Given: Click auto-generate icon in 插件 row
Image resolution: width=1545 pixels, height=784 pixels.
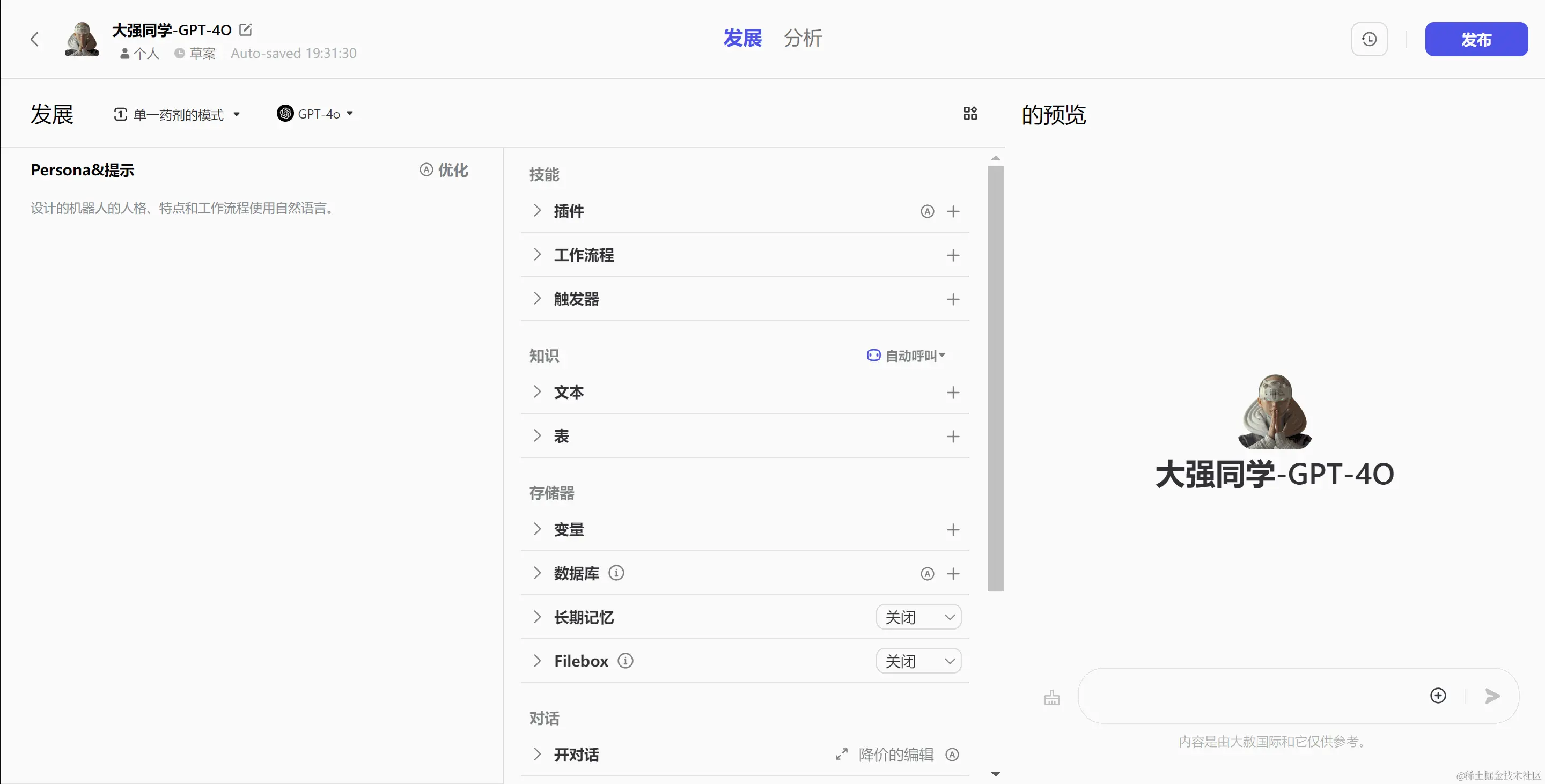Looking at the screenshot, I should point(926,211).
